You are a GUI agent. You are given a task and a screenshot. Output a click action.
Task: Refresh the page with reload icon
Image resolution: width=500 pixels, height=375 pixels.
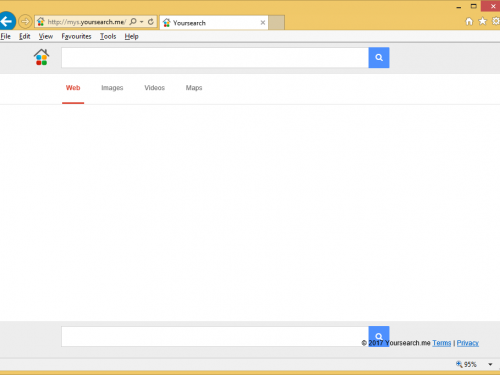151,22
